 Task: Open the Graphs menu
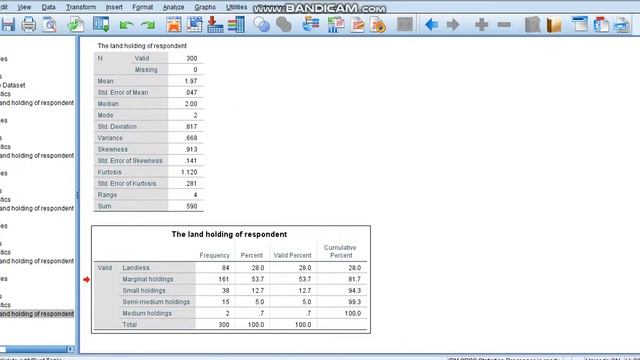tap(205, 7)
